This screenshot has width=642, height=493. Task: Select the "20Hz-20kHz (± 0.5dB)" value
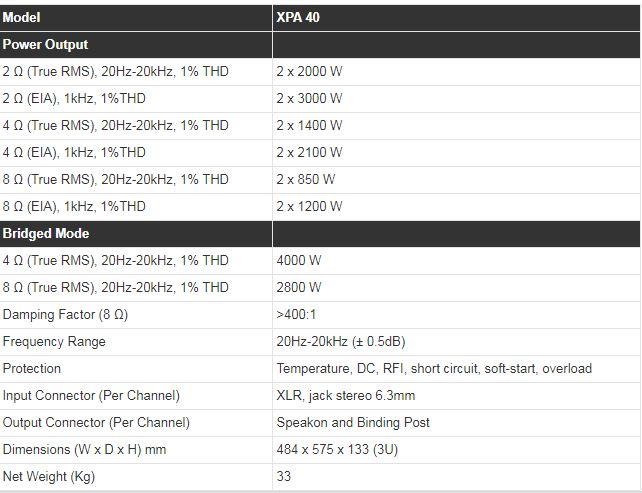341,342
